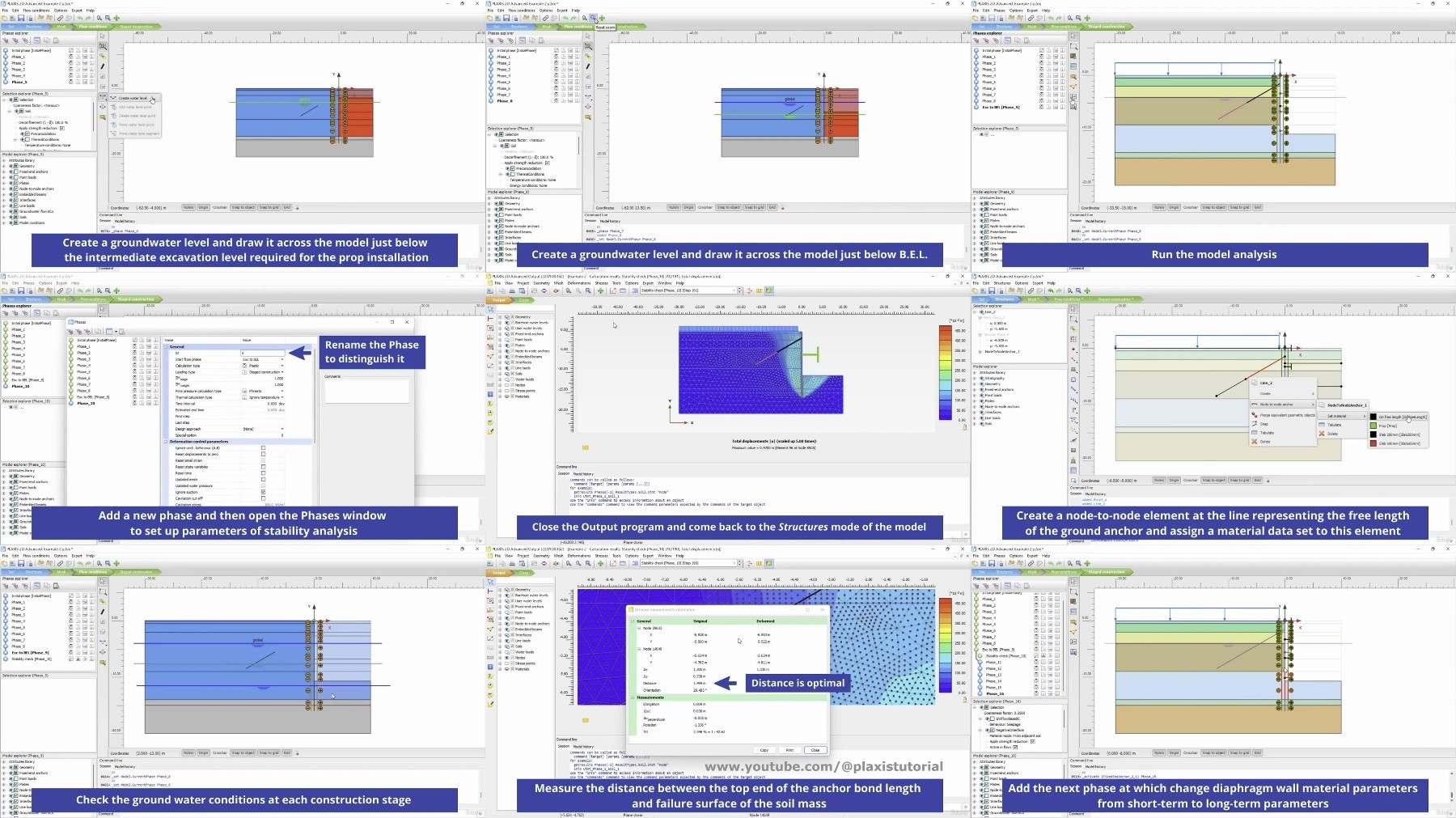This screenshot has height=818, width=1456.
Task: Toggle Plates checkbox in Output model tree
Action: [513, 345]
